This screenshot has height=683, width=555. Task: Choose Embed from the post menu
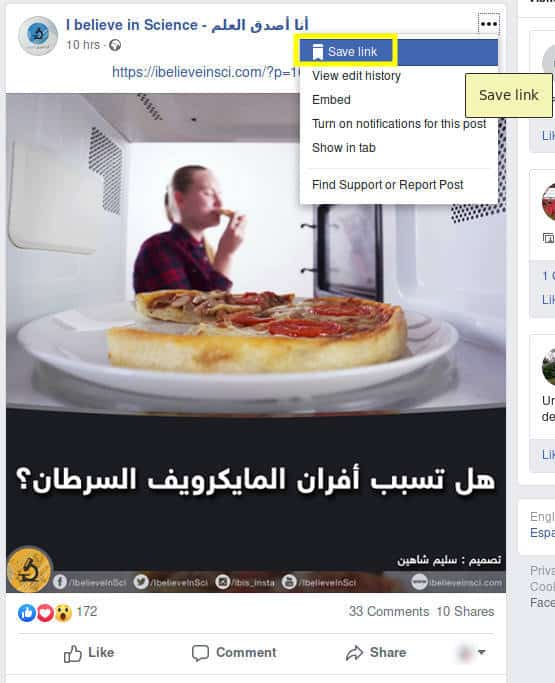pos(331,100)
